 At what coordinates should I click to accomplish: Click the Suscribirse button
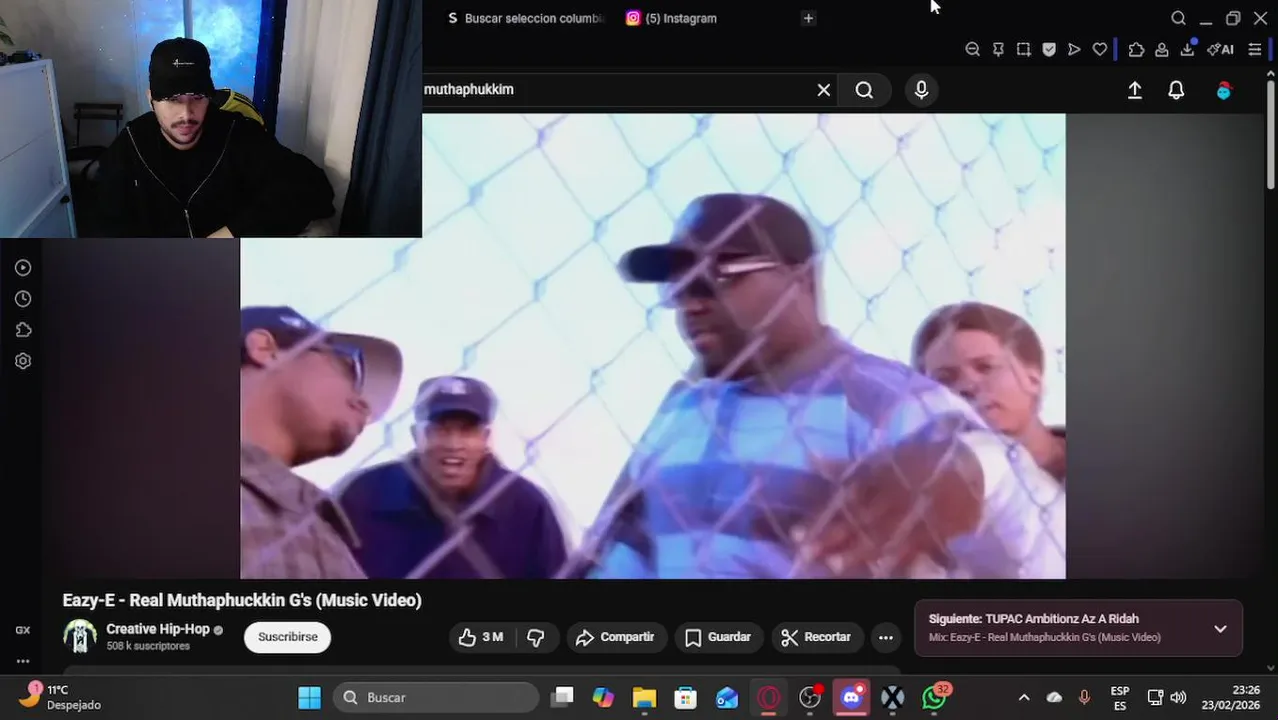click(x=288, y=637)
